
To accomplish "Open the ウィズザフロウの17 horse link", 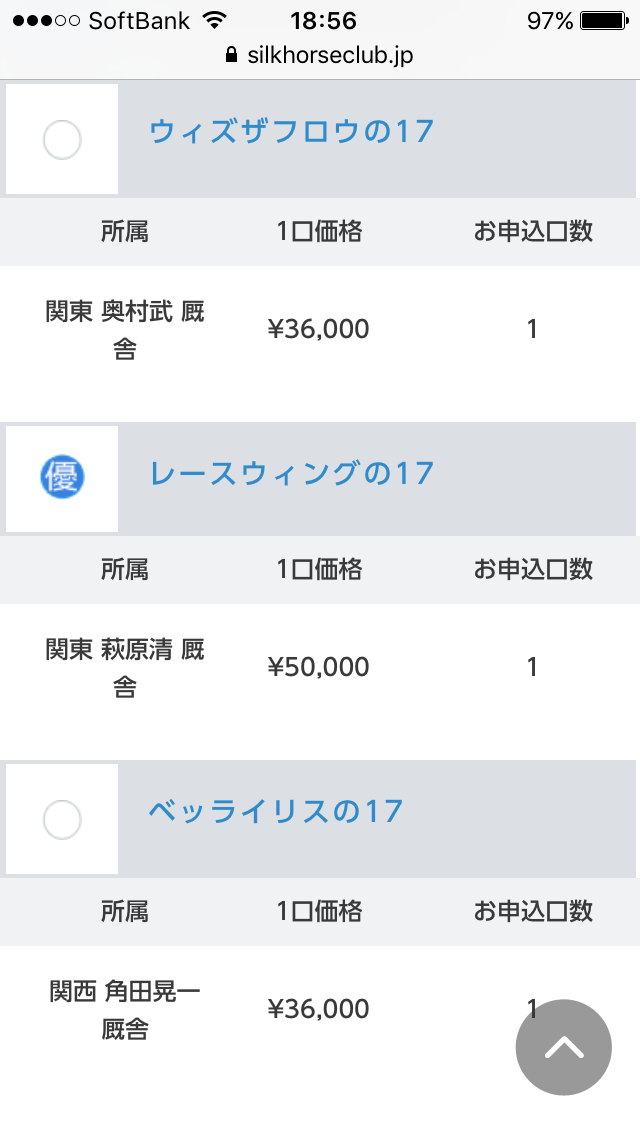I will pos(291,131).
